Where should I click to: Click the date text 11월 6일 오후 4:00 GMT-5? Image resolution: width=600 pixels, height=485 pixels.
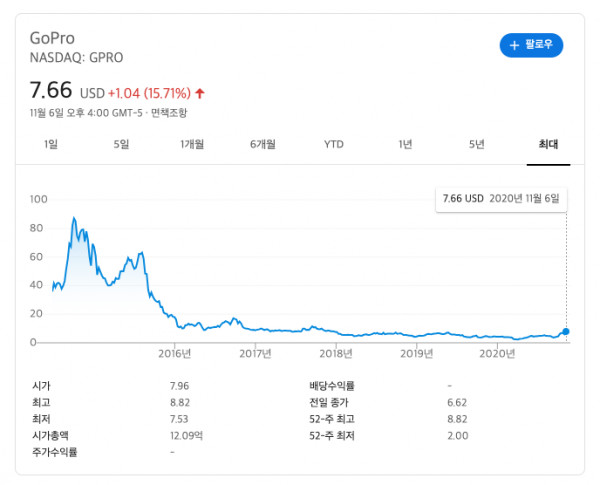pyautogui.click(x=86, y=113)
